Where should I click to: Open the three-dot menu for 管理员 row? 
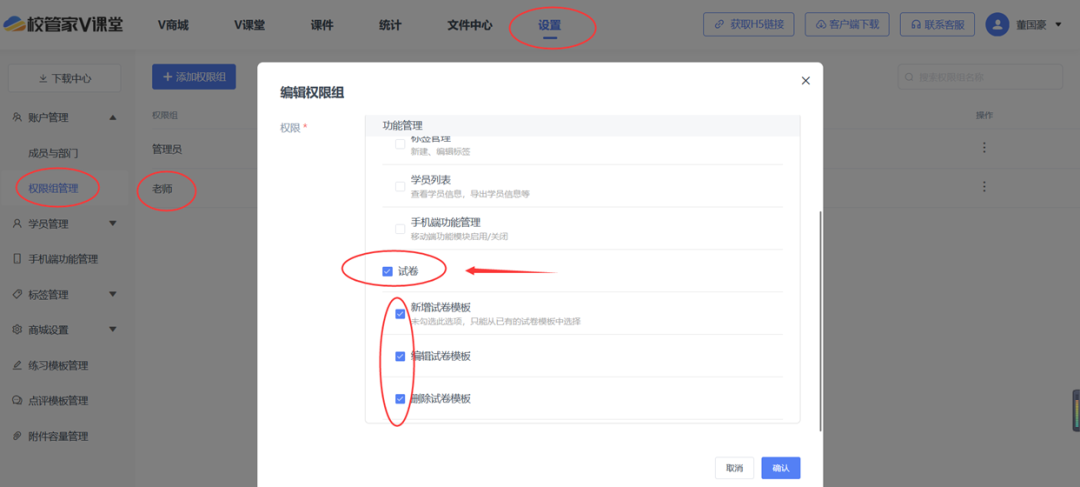point(984,148)
